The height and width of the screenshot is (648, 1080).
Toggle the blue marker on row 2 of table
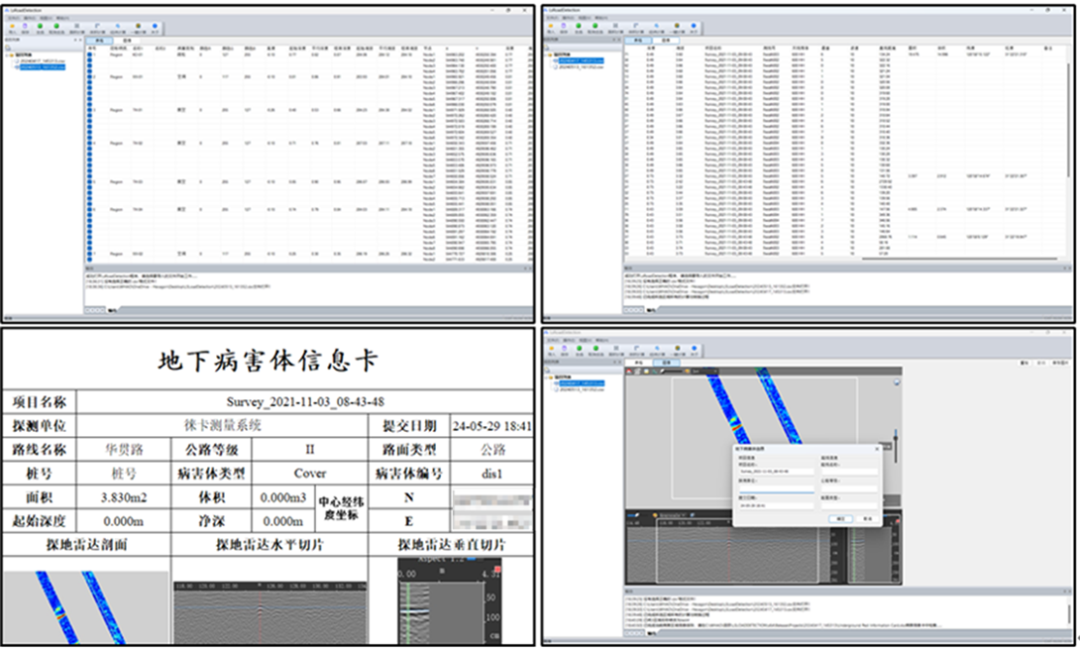[x=91, y=58]
